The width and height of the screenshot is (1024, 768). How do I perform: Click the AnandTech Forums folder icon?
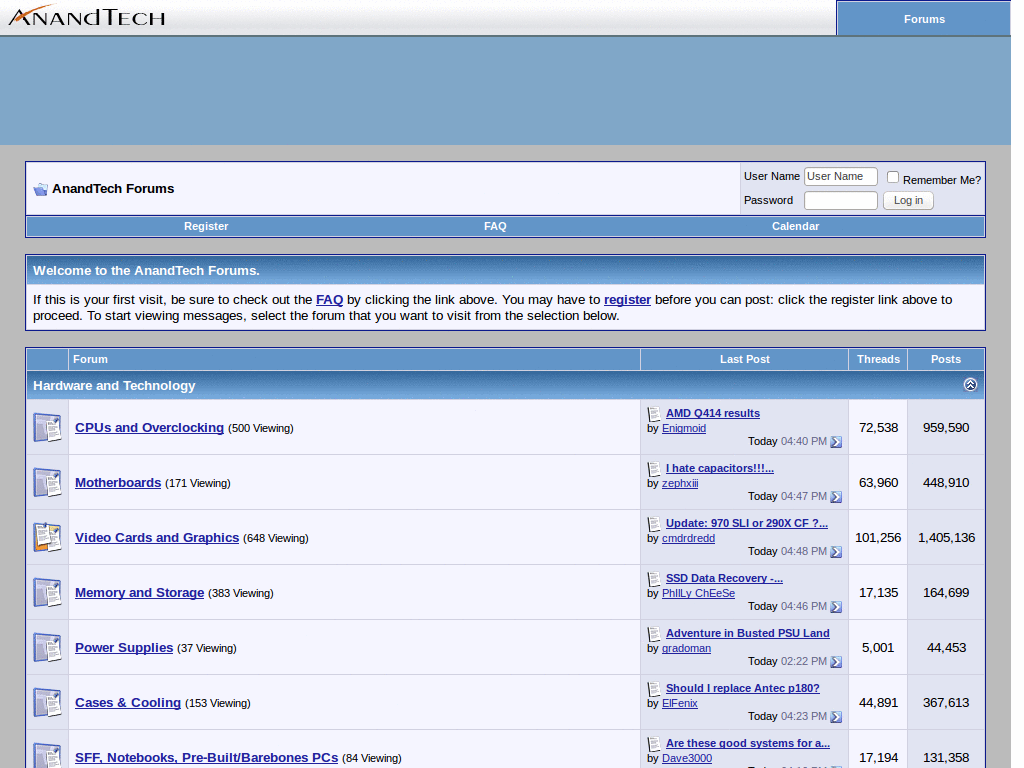tap(40, 189)
